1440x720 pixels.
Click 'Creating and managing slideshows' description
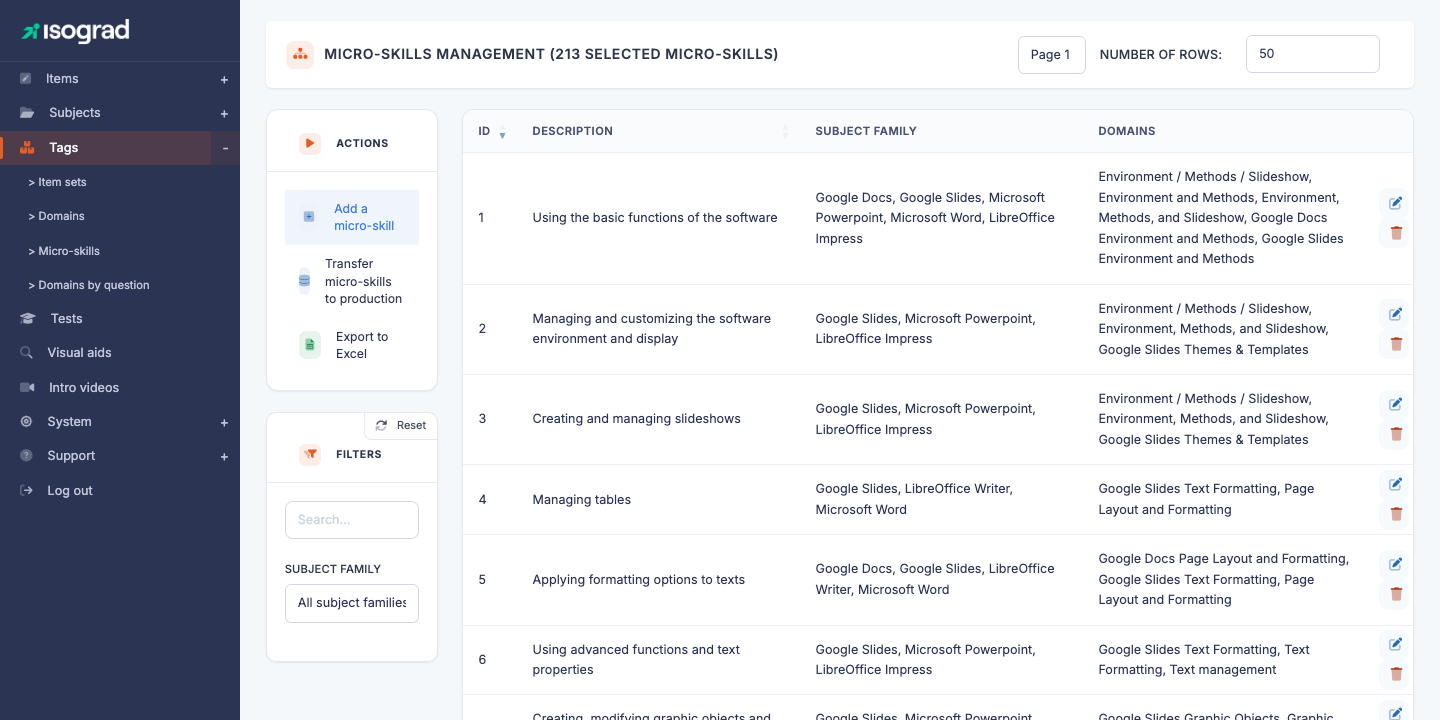point(637,418)
